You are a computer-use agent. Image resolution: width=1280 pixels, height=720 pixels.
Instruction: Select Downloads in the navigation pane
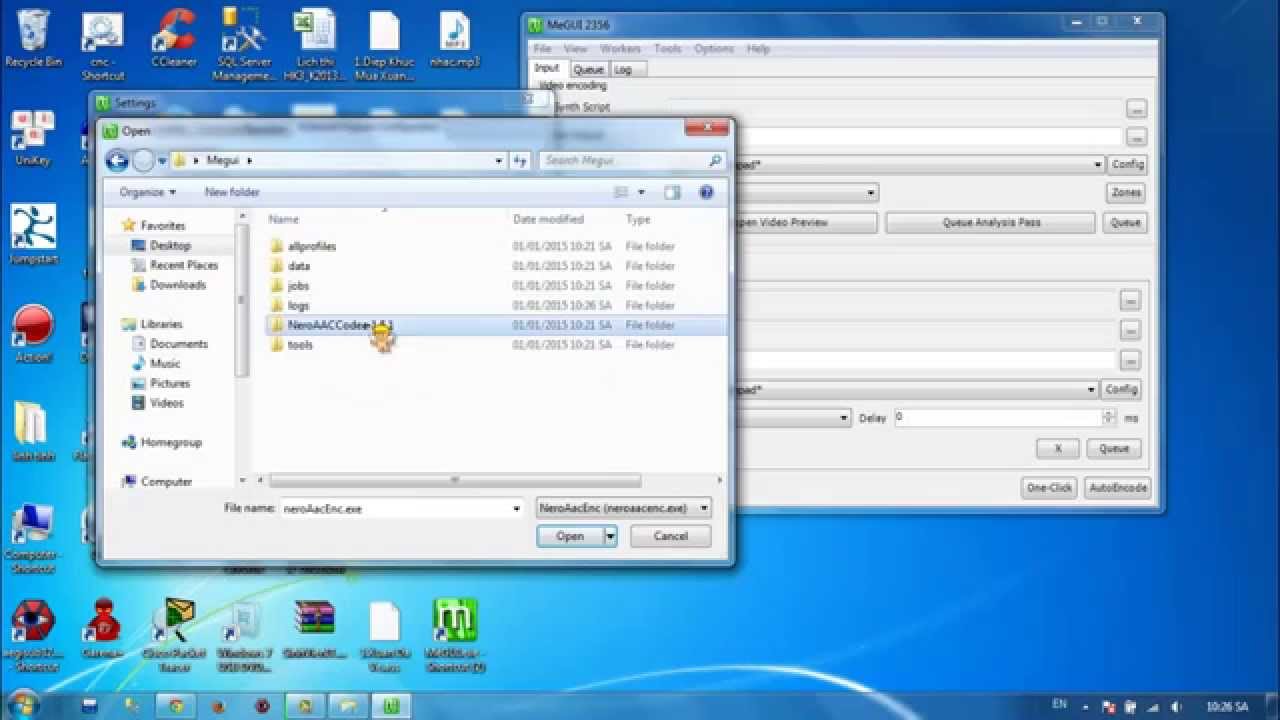pos(177,285)
